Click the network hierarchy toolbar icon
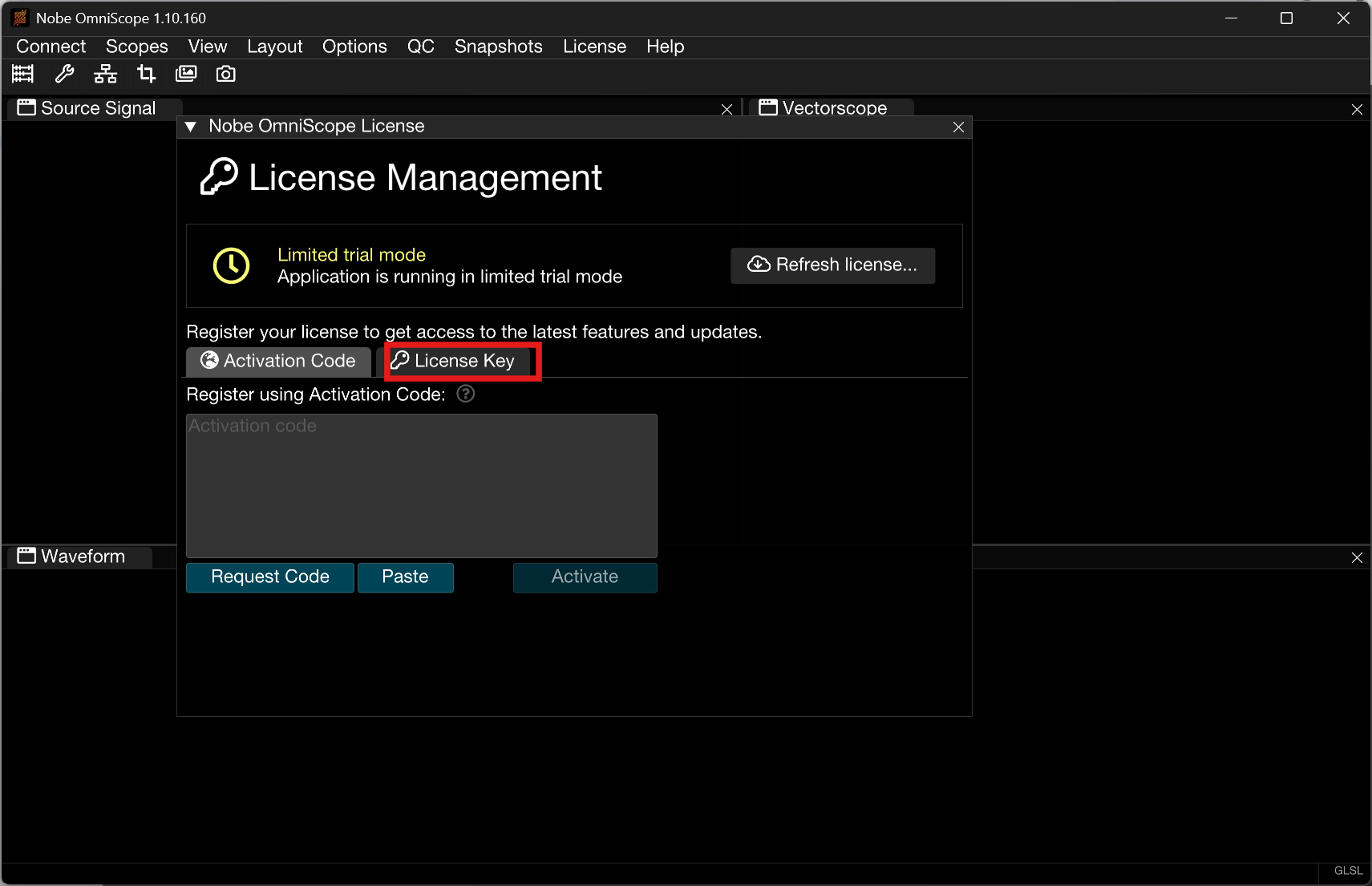The height and width of the screenshot is (886, 1372). (105, 75)
